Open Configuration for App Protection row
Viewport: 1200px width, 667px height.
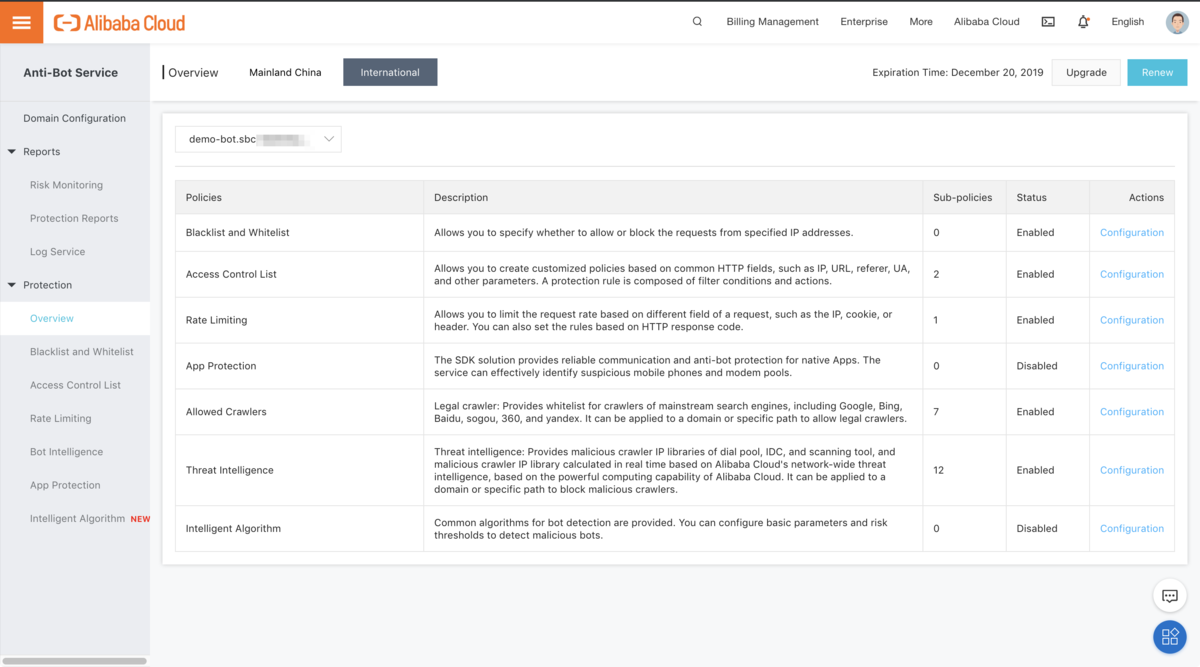click(1132, 366)
